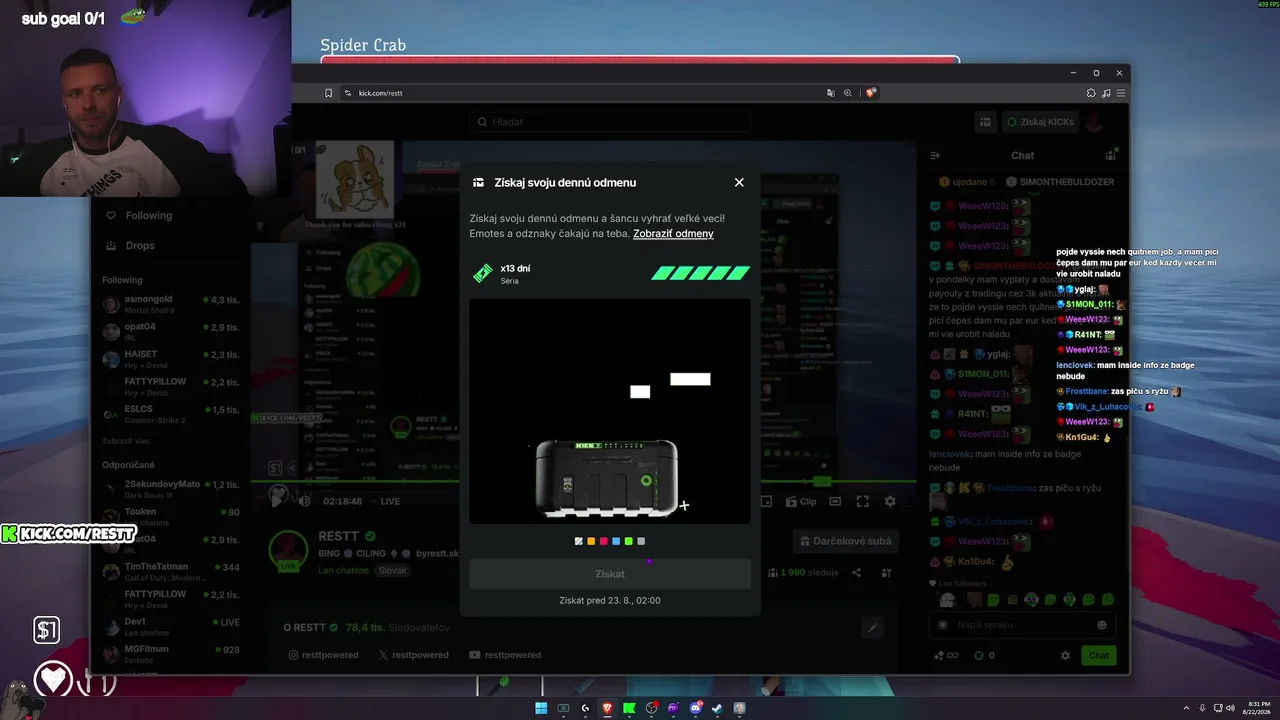Open the chat settings gear
Viewport: 1280px width, 720px height.
tap(1065, 655)
